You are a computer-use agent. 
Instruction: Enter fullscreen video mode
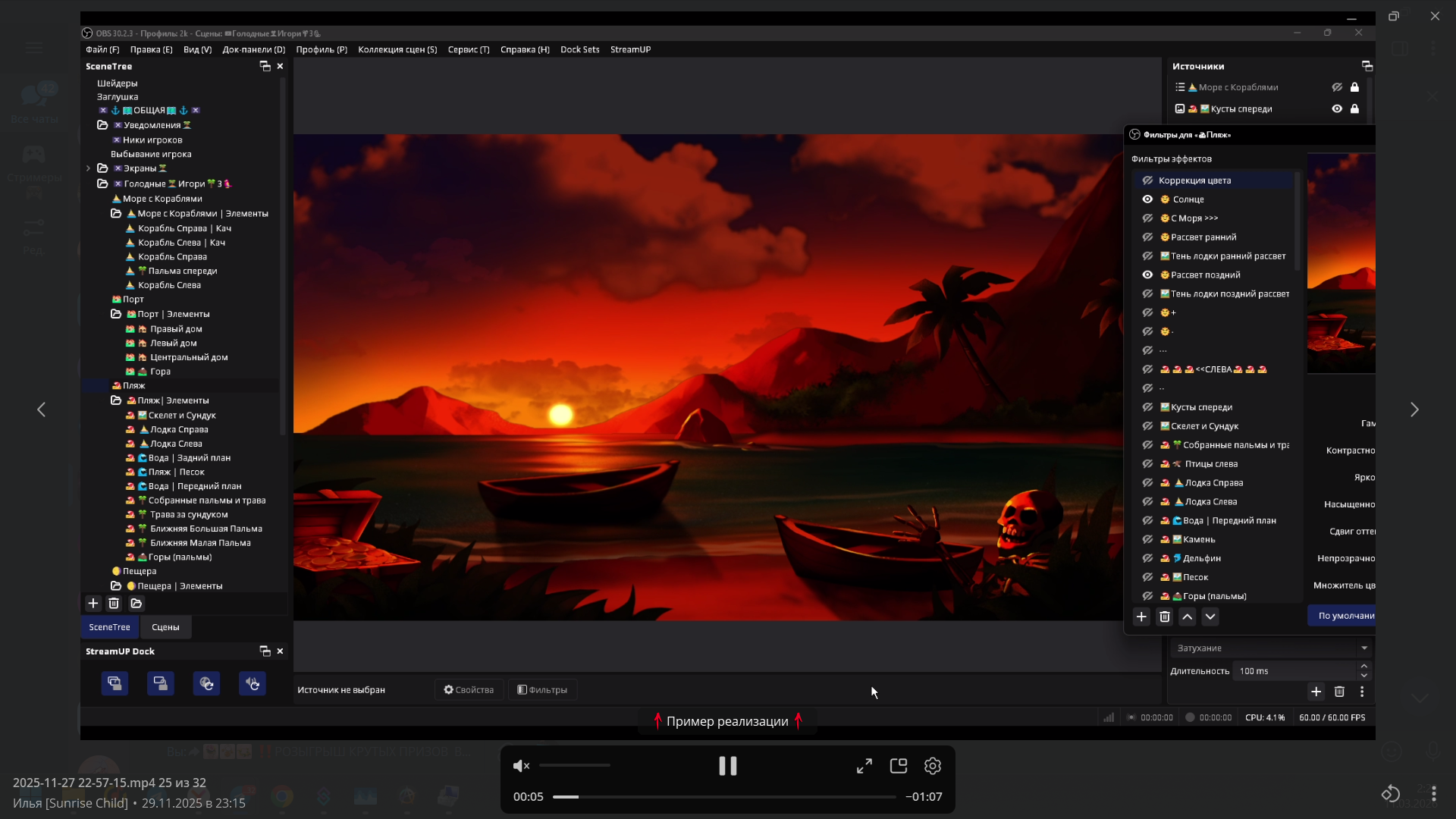(x=864, y=766)
